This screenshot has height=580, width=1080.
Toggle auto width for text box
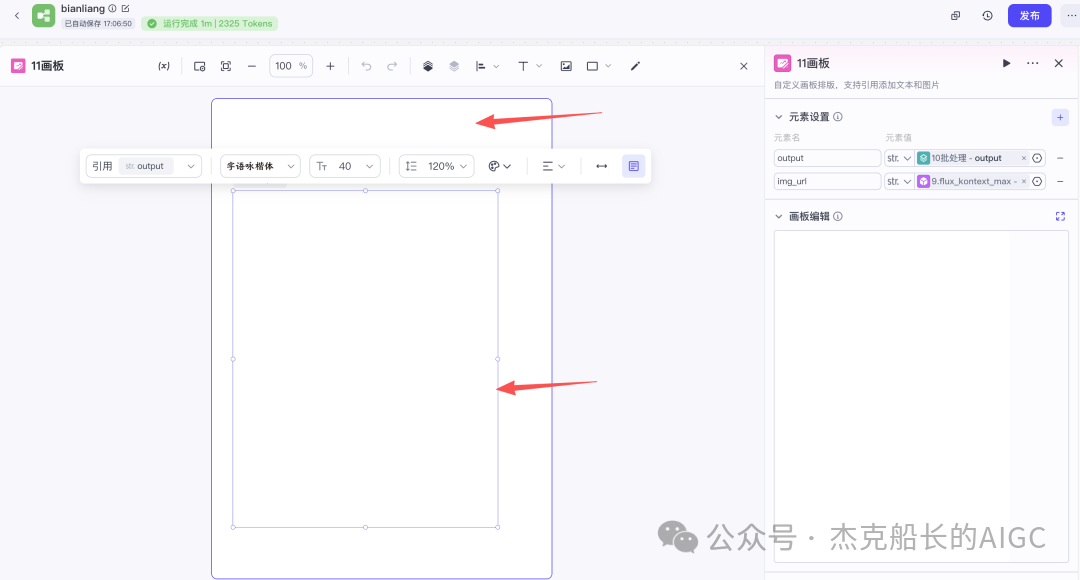(x=601, y=166)
